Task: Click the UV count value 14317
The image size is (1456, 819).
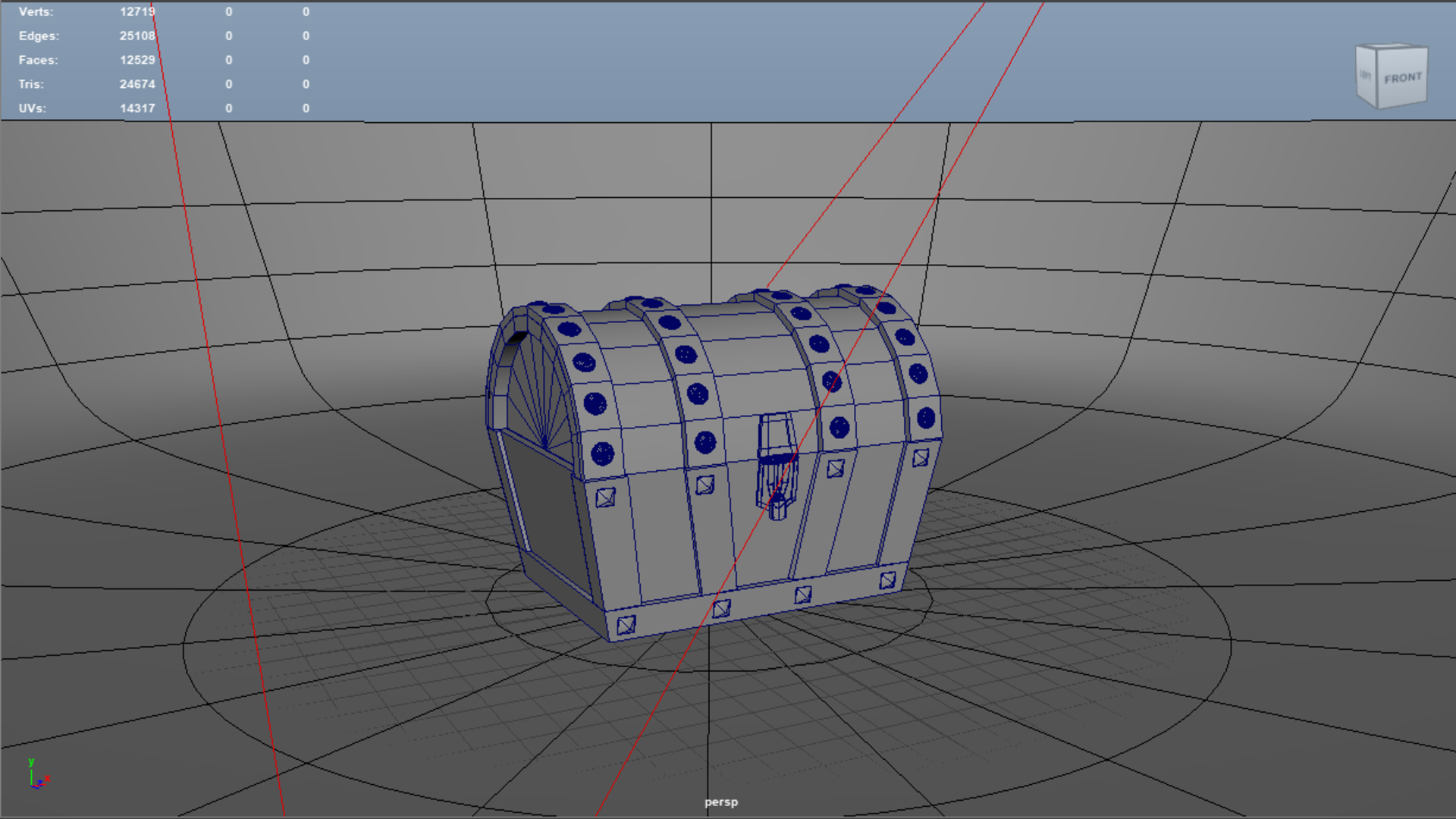Action: click(x=136, y=108)
